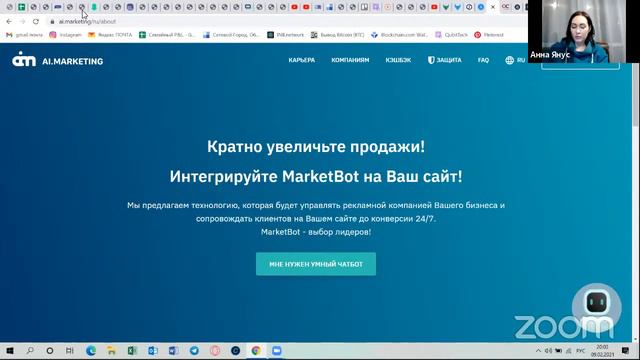
Task: Open Telegram from the taskbar
Action: 194,351
